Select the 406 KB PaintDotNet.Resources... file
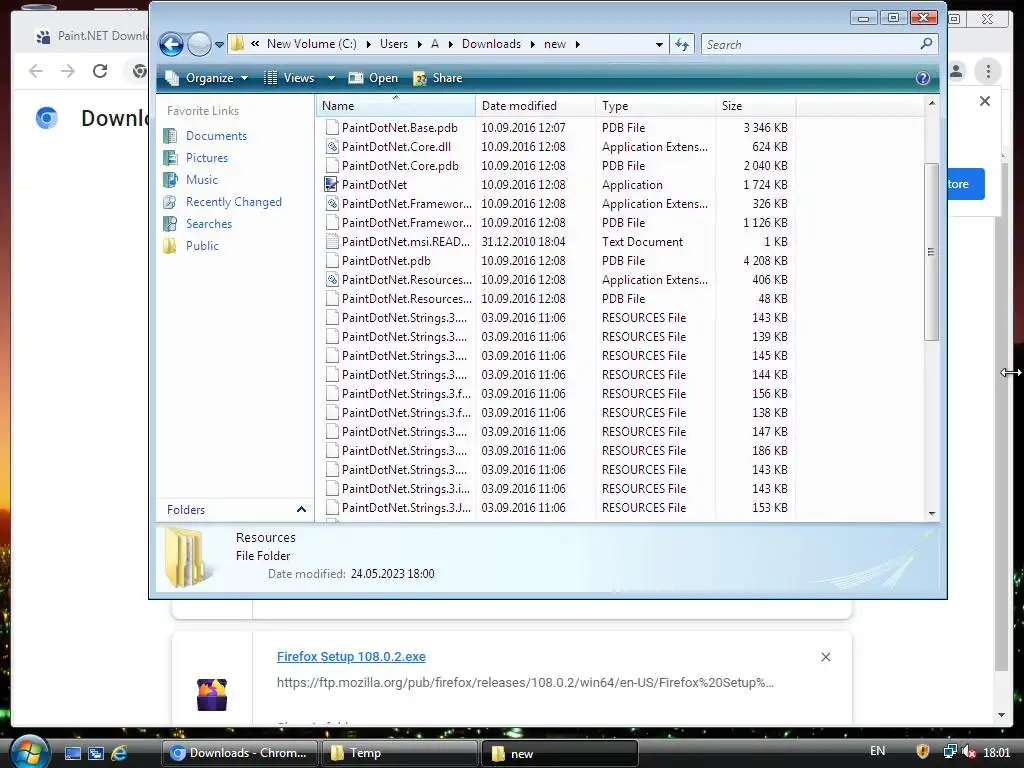The height and width of the screenshot is (768, 1024). [406, 280]
